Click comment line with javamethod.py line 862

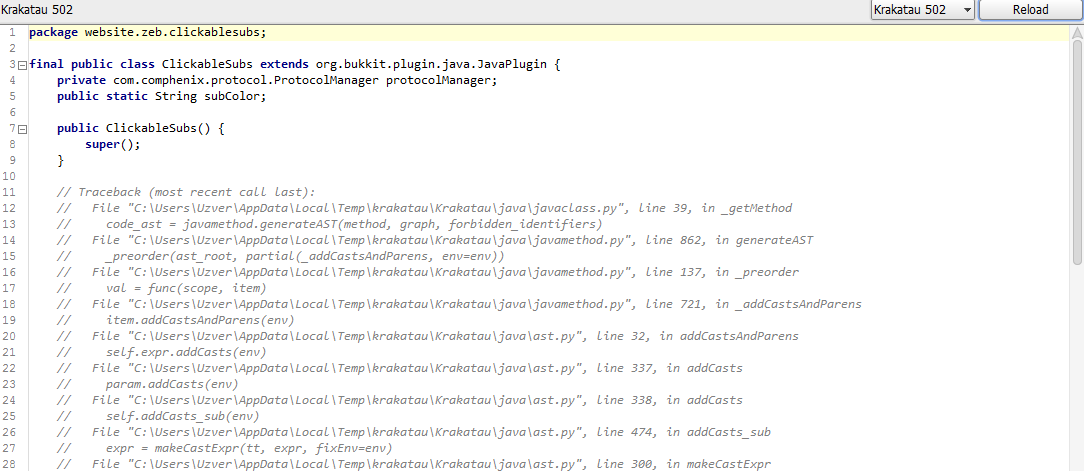pyautogui.click(x=435, y=240)
